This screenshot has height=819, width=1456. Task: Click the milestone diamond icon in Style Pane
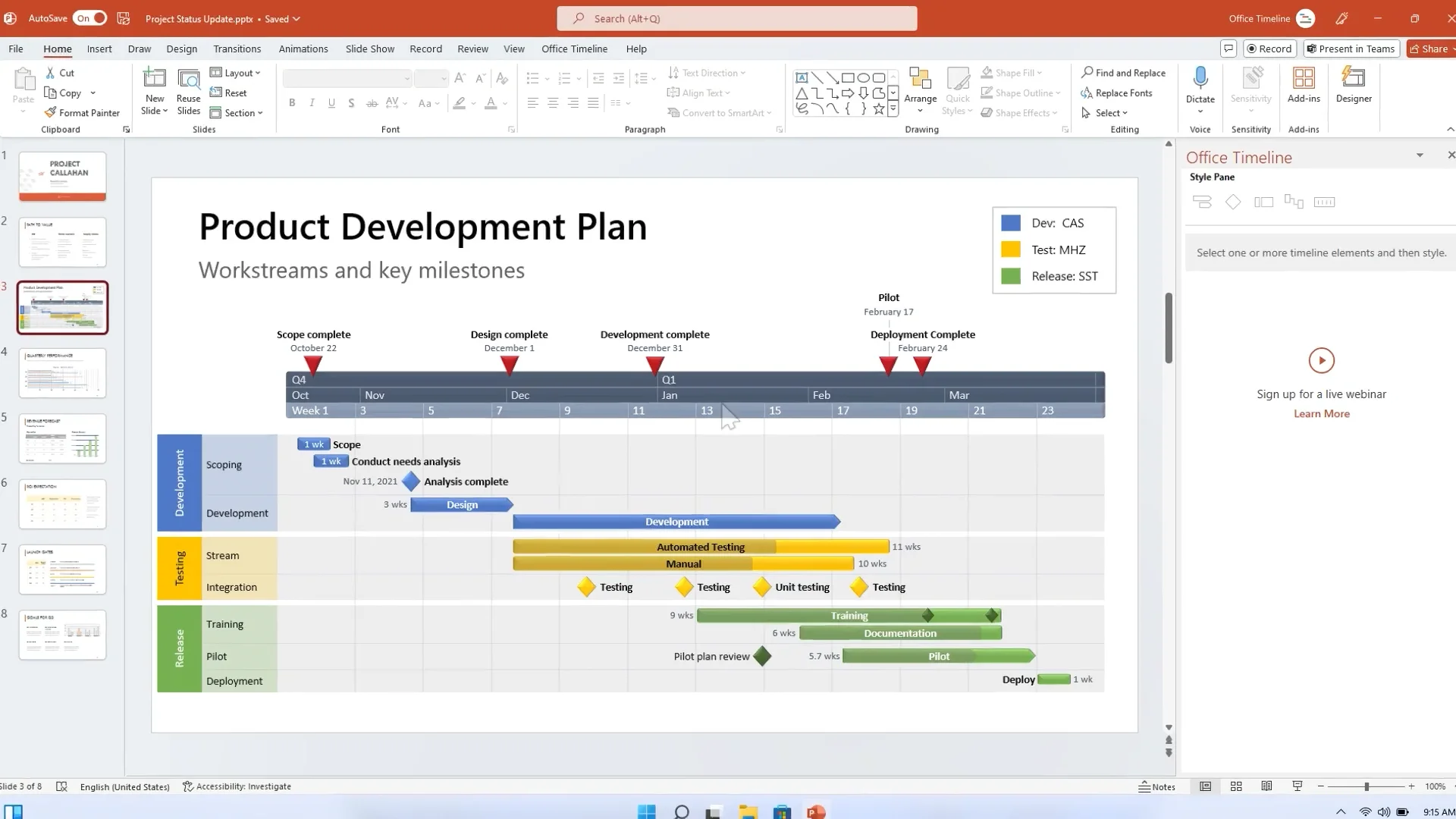(1233, 202)
